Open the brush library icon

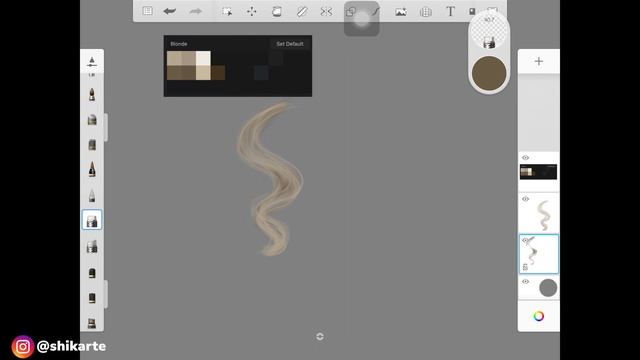[92, 62]
